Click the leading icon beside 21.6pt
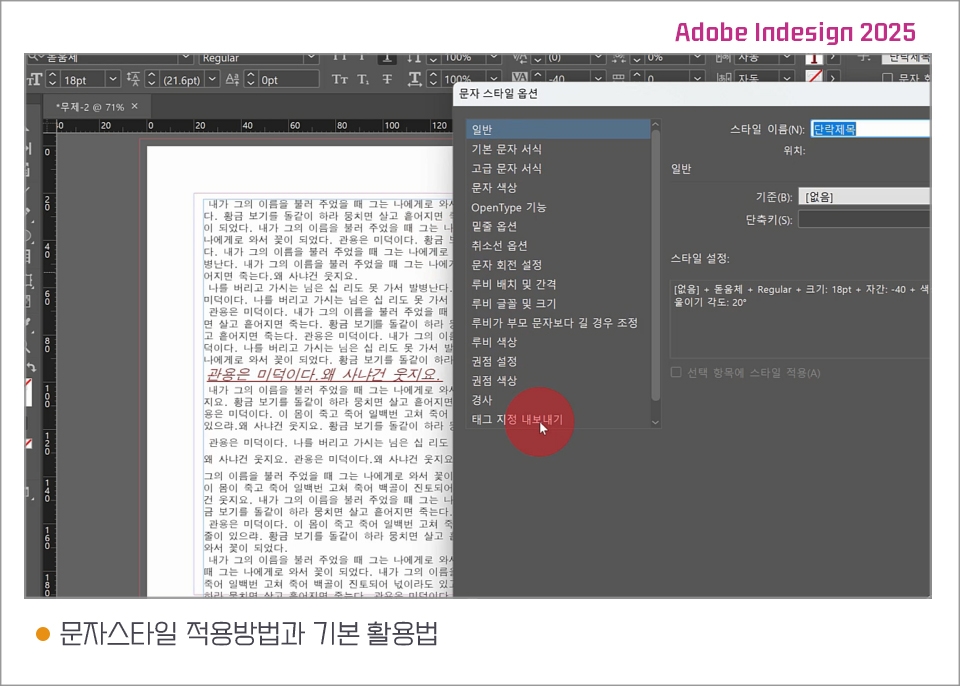 [133, 80]
